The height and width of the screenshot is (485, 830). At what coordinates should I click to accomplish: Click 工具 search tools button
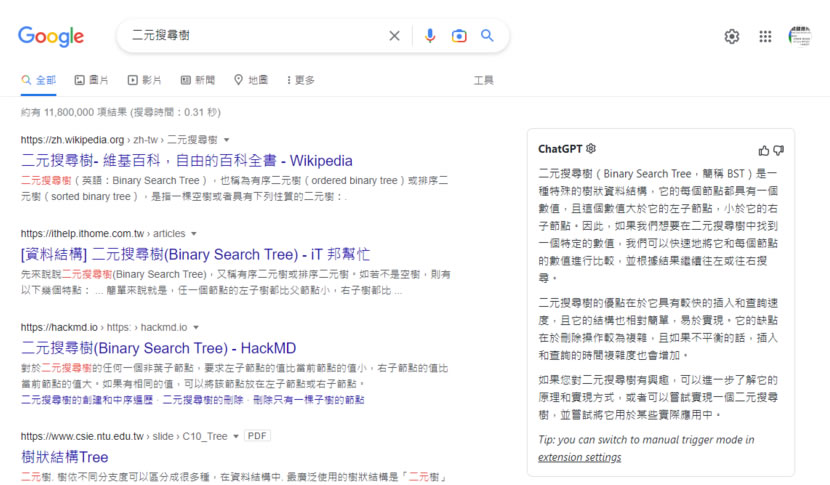[483, 80]
